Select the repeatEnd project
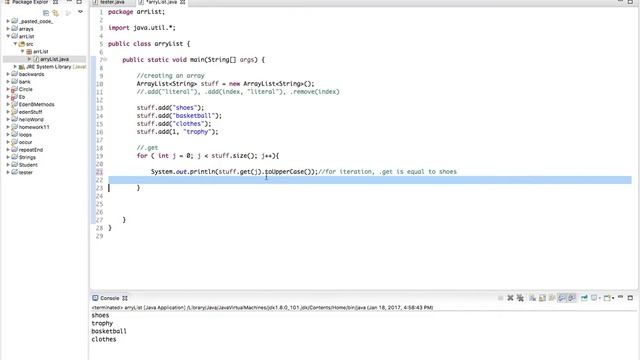 pyautogui.click(x=31, y=150)
